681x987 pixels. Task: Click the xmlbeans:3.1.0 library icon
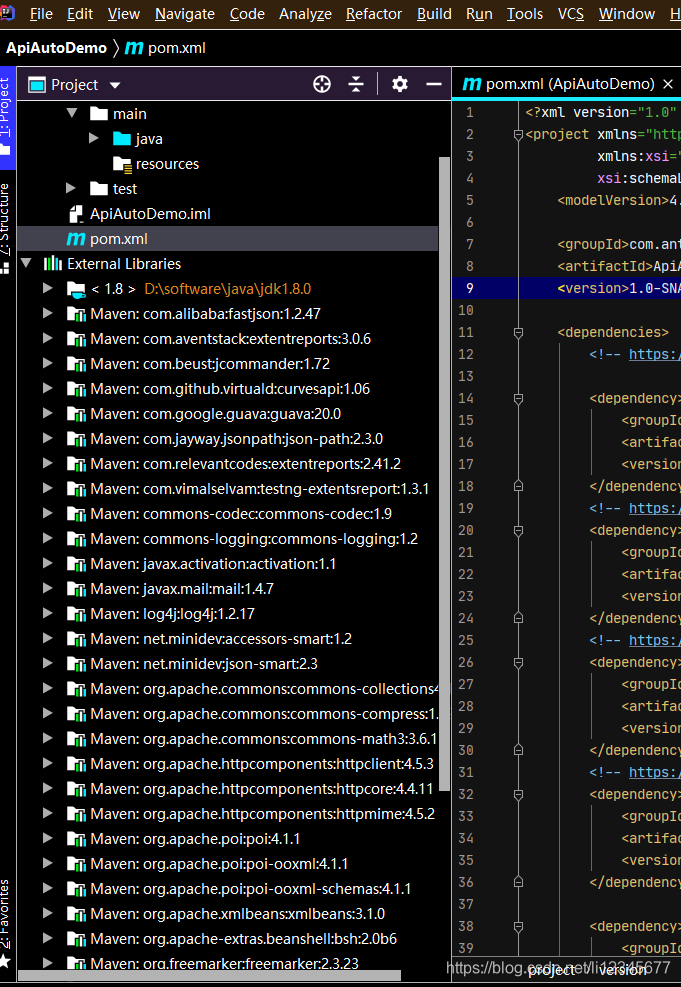click(x=76, y=913)
